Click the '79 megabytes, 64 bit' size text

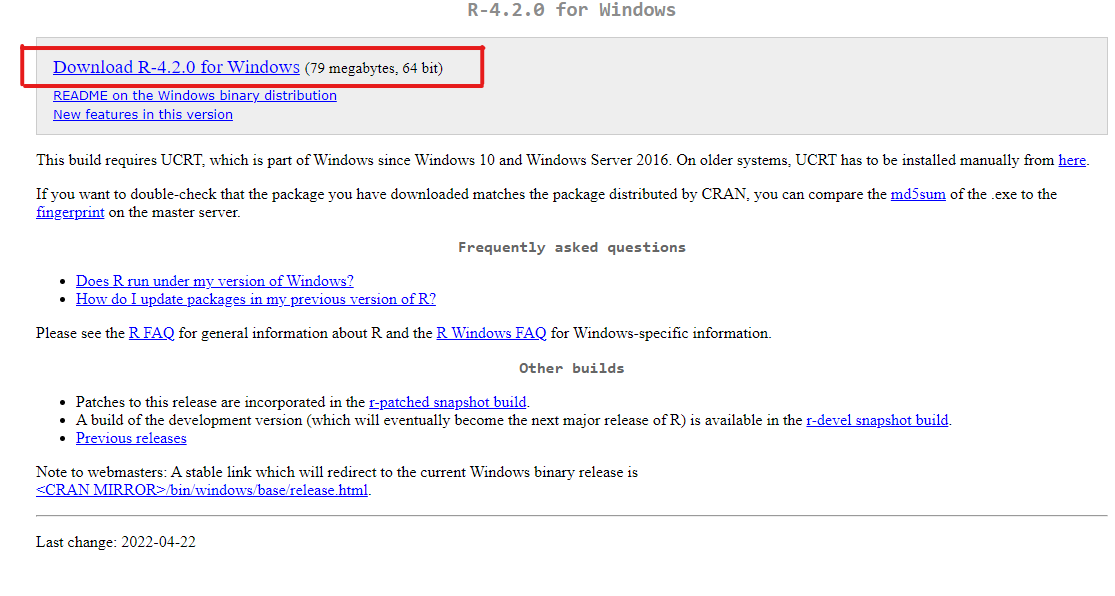(x=373, y=68)
